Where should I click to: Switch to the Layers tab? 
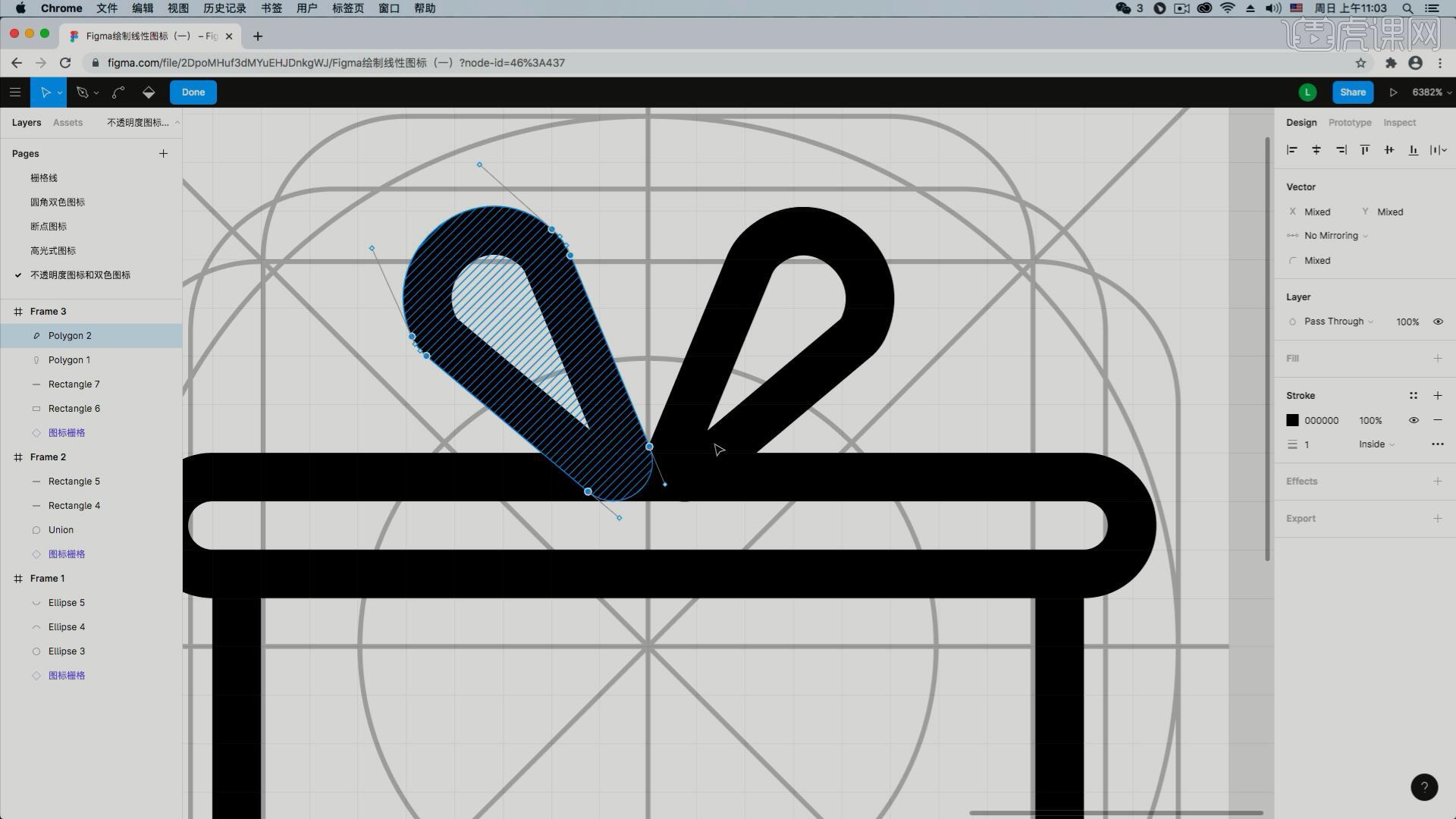click(x=27, y=123)
